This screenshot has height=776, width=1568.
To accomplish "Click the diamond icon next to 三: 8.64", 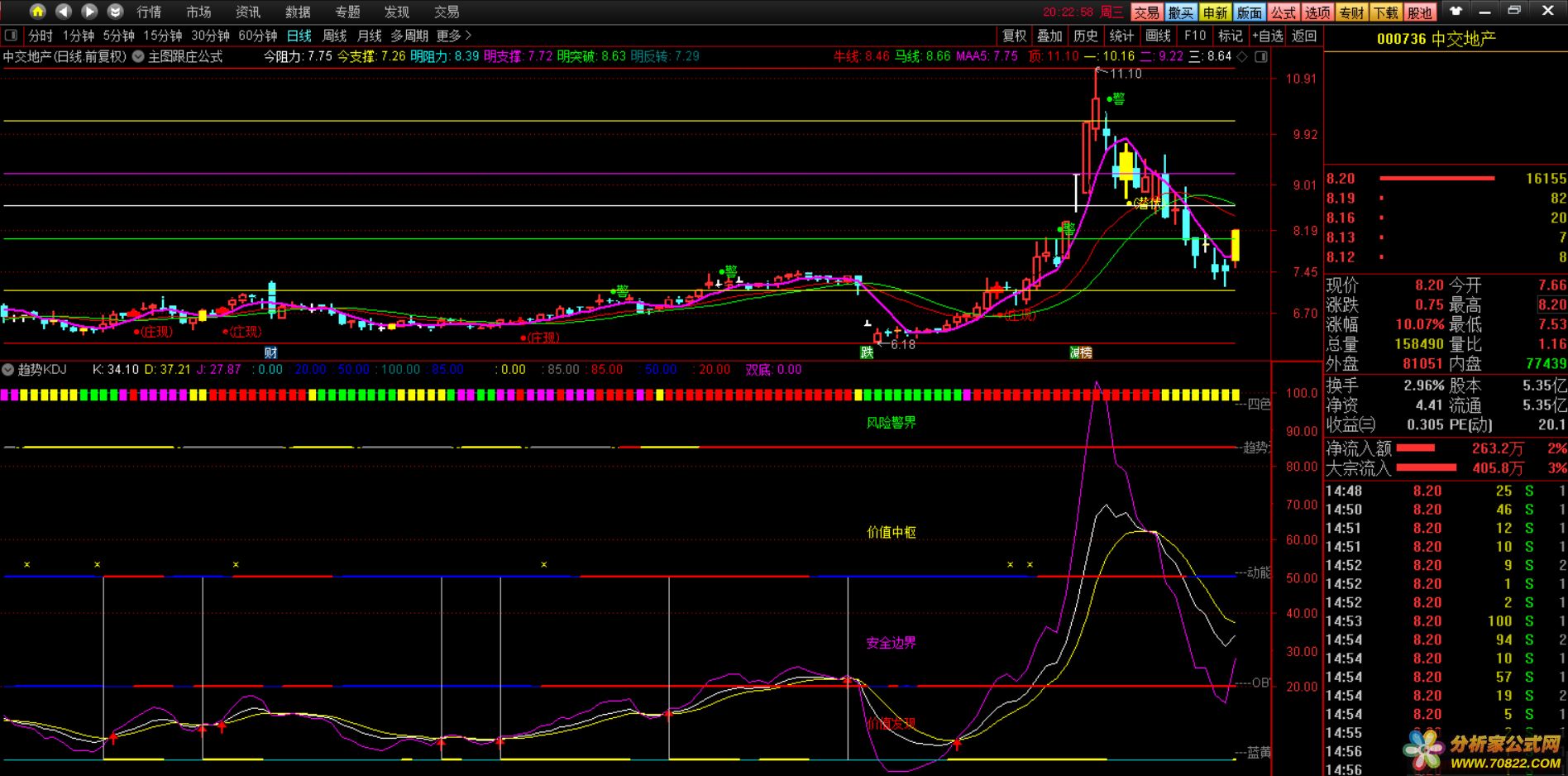I will (x=1241, y=56).
